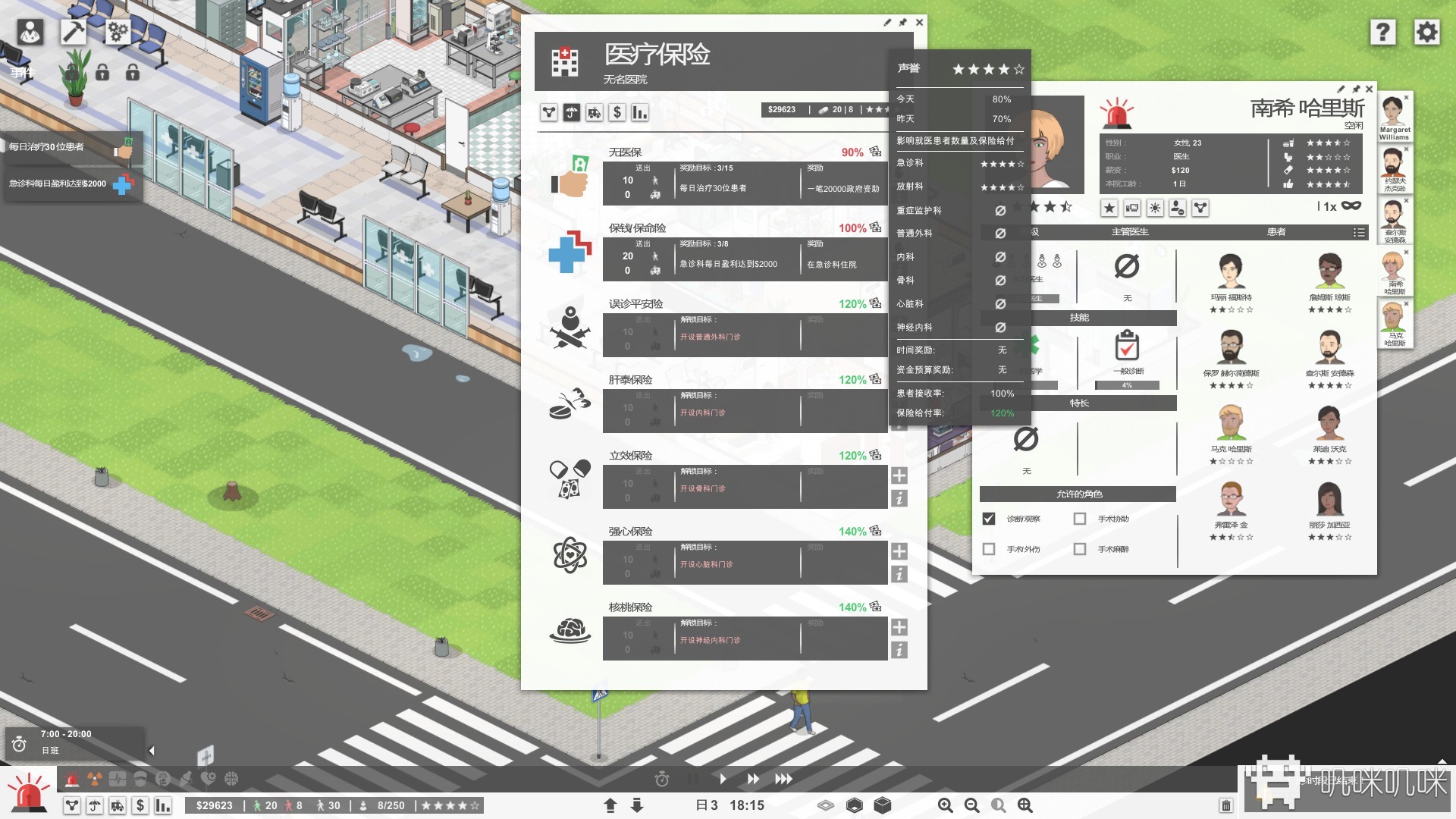1456x819 pixels.
Task: Close the 约瑟夫 杰克逊 side tab
Action: point(1406,149)
